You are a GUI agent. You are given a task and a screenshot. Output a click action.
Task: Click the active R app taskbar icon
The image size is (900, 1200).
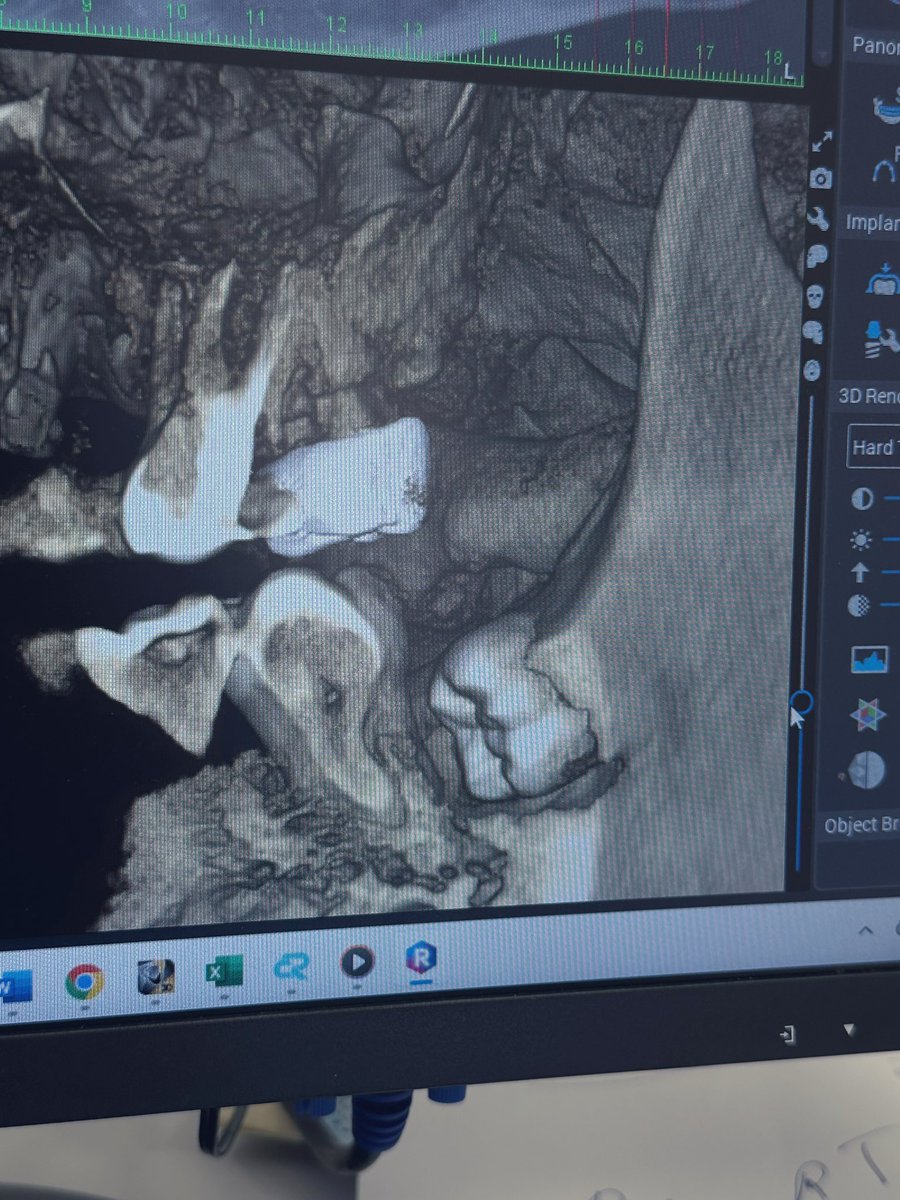(x=421, y=958)
